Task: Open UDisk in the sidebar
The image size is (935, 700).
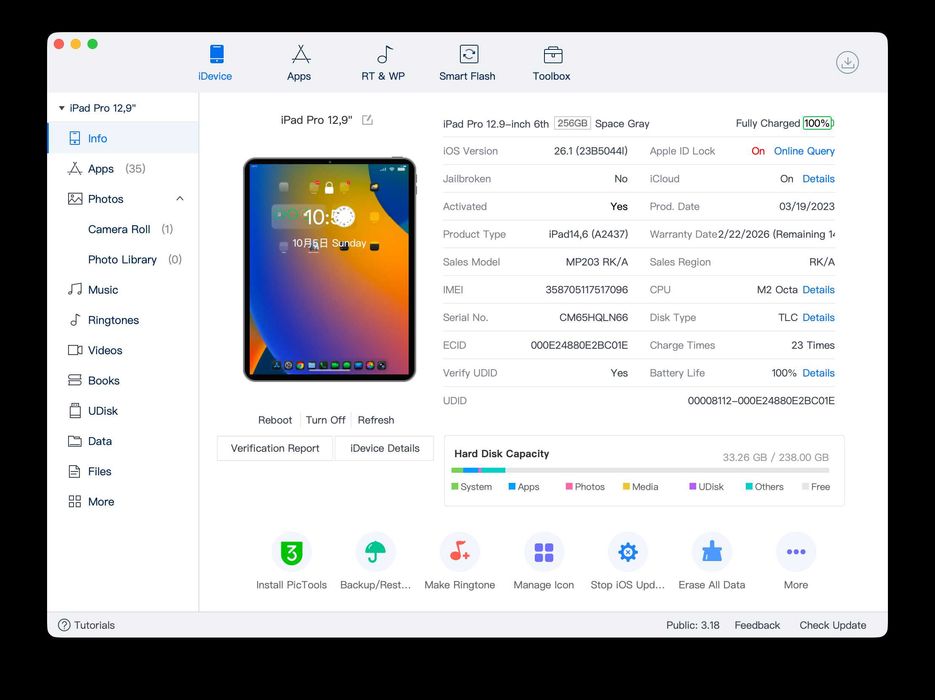Action: 123,411
